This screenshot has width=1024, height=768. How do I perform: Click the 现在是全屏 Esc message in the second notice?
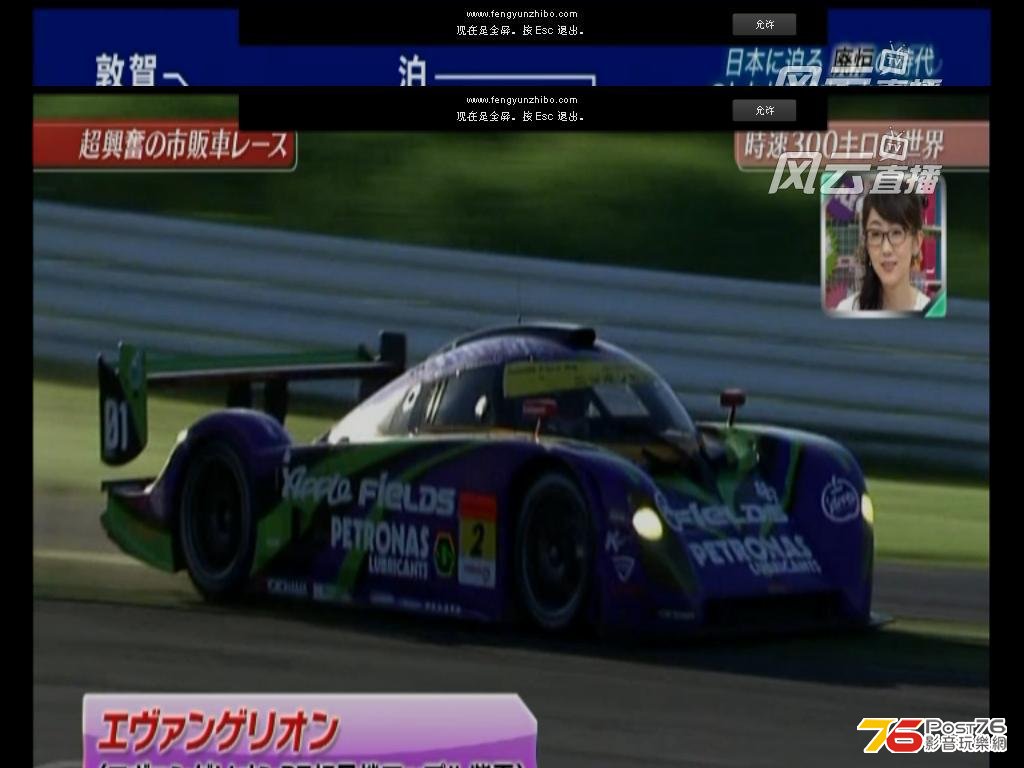coord(520,116)
